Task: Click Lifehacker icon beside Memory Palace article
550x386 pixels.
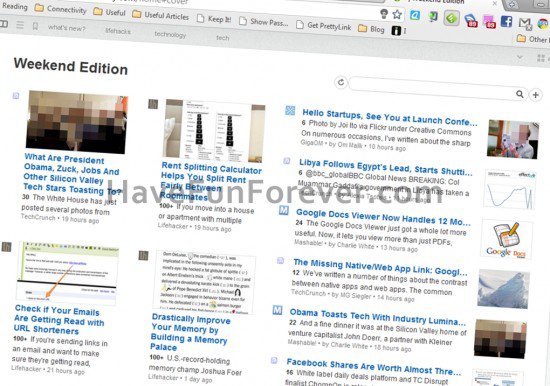Action: click(143, 255)
